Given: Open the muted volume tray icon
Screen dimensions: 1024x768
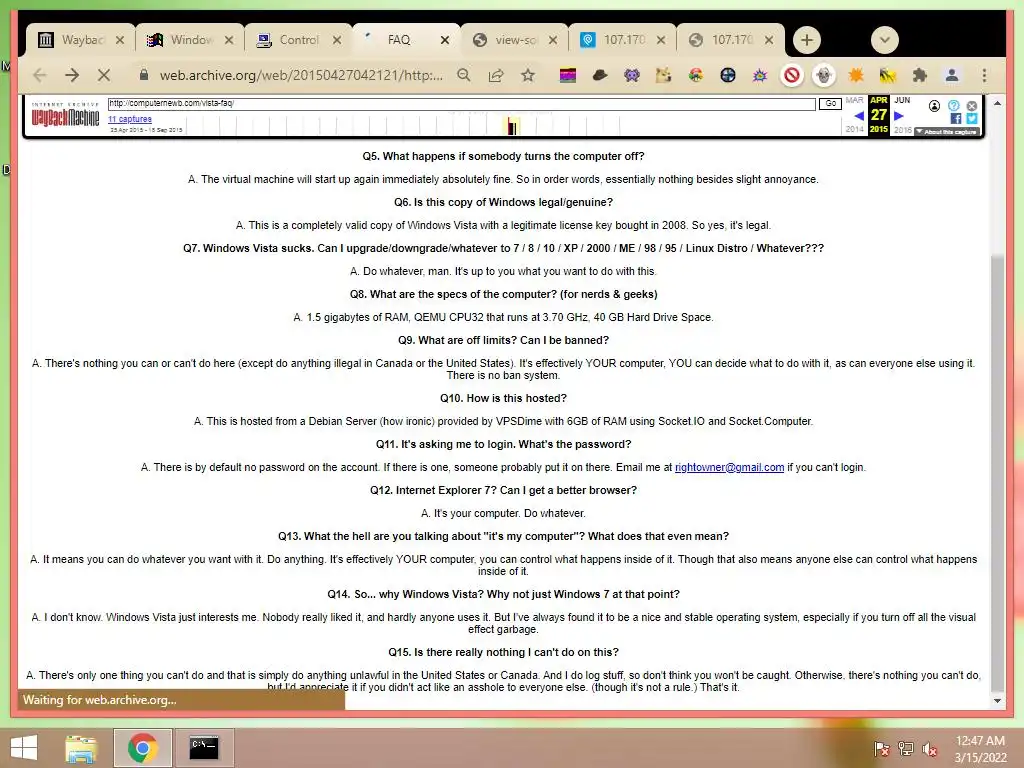Looking at the screenshot, I should [930, 749].
